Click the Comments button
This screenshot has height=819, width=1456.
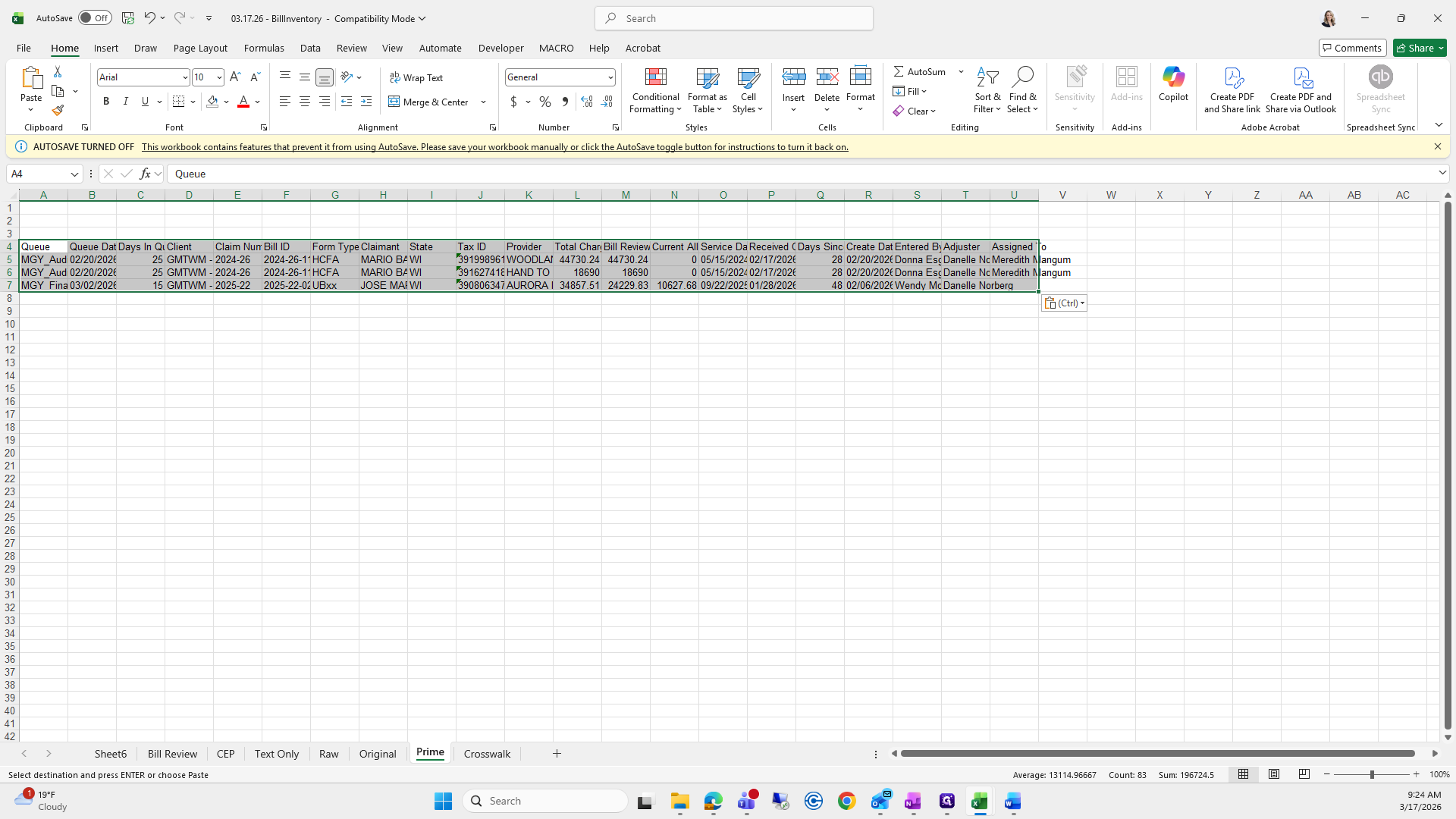[x=1351, y=48]
